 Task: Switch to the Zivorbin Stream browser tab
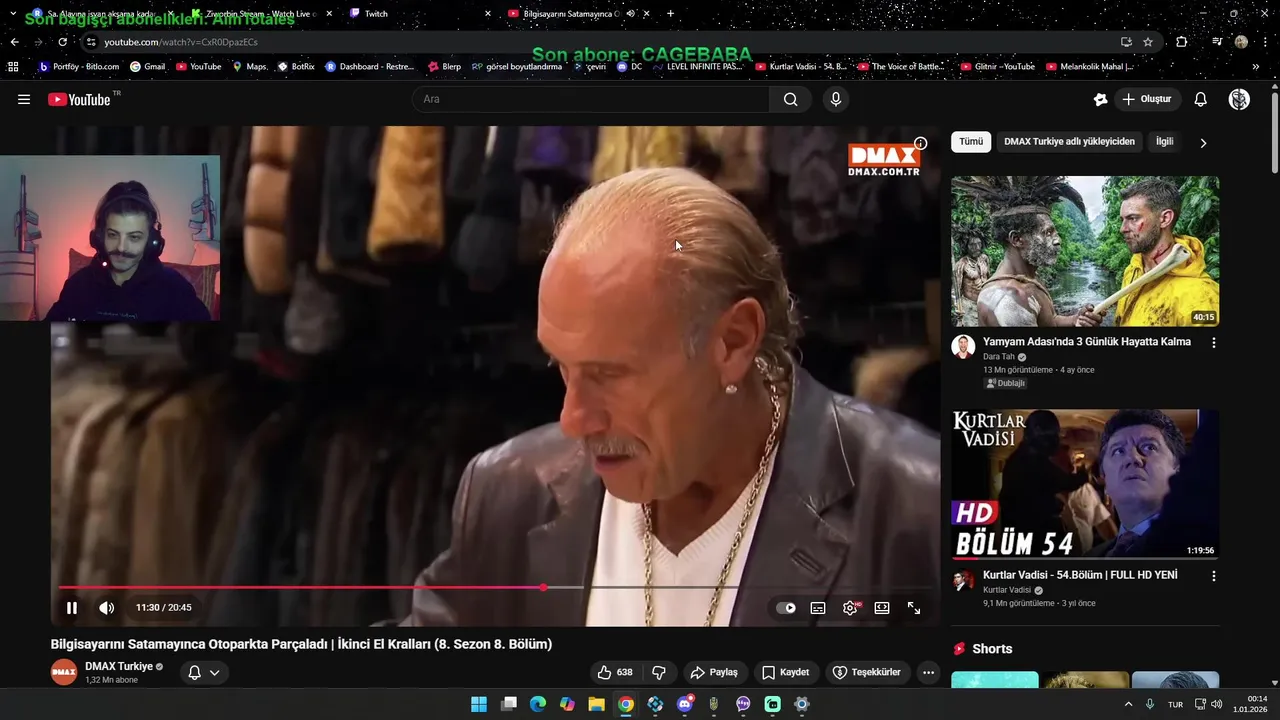pyautogui.click(x=262, y=13)
